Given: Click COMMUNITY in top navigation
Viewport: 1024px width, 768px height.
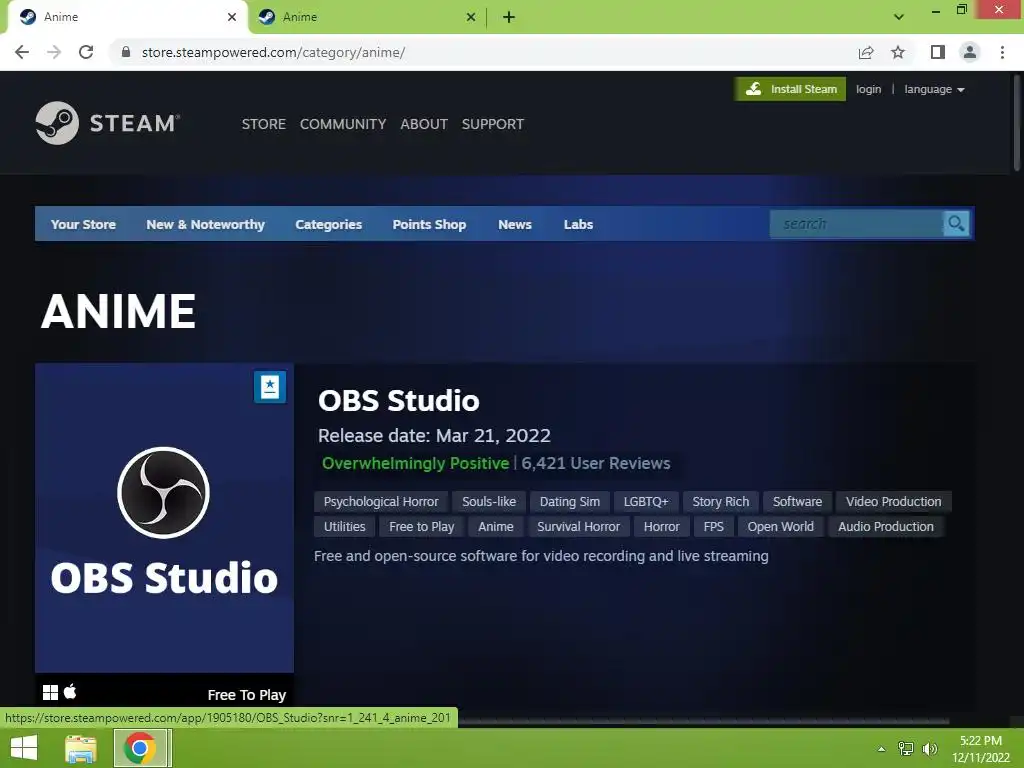Looking at the screenshot, I should click(343, 124).
